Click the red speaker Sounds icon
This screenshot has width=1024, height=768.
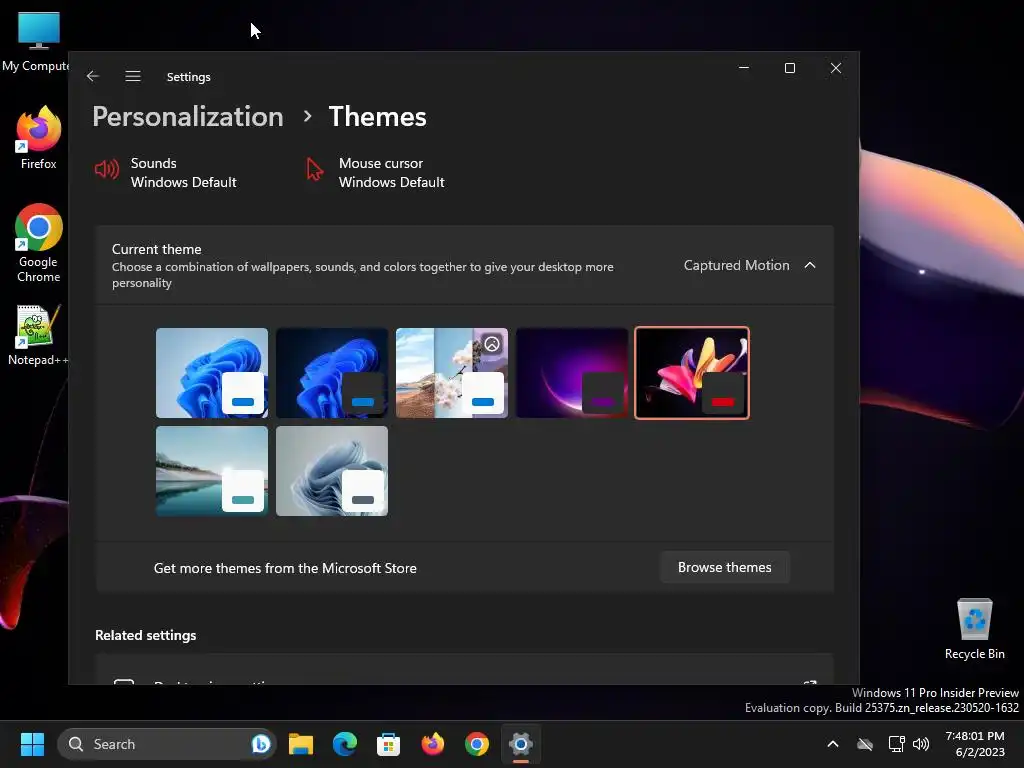click(106, 170)
